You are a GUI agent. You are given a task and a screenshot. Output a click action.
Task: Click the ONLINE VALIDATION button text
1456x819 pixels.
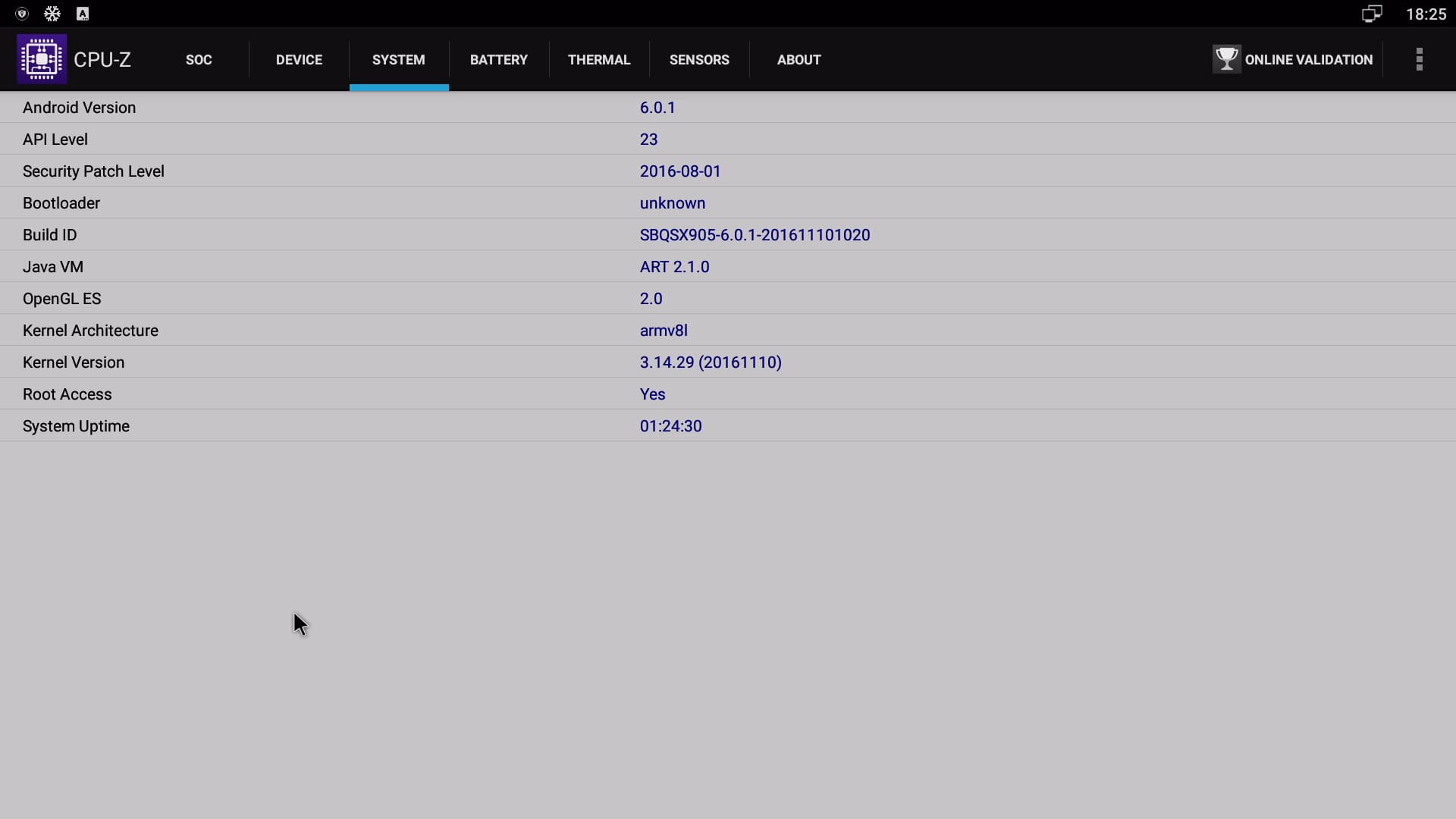[x=1308, y=60]
